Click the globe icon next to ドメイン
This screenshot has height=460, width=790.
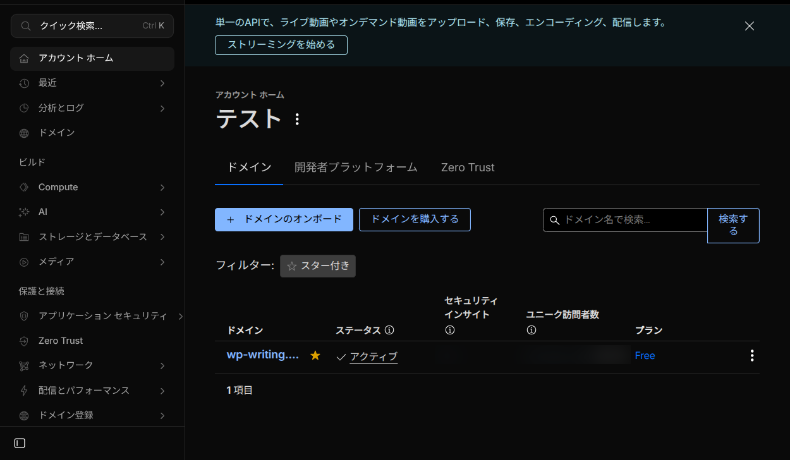point(24,133)
